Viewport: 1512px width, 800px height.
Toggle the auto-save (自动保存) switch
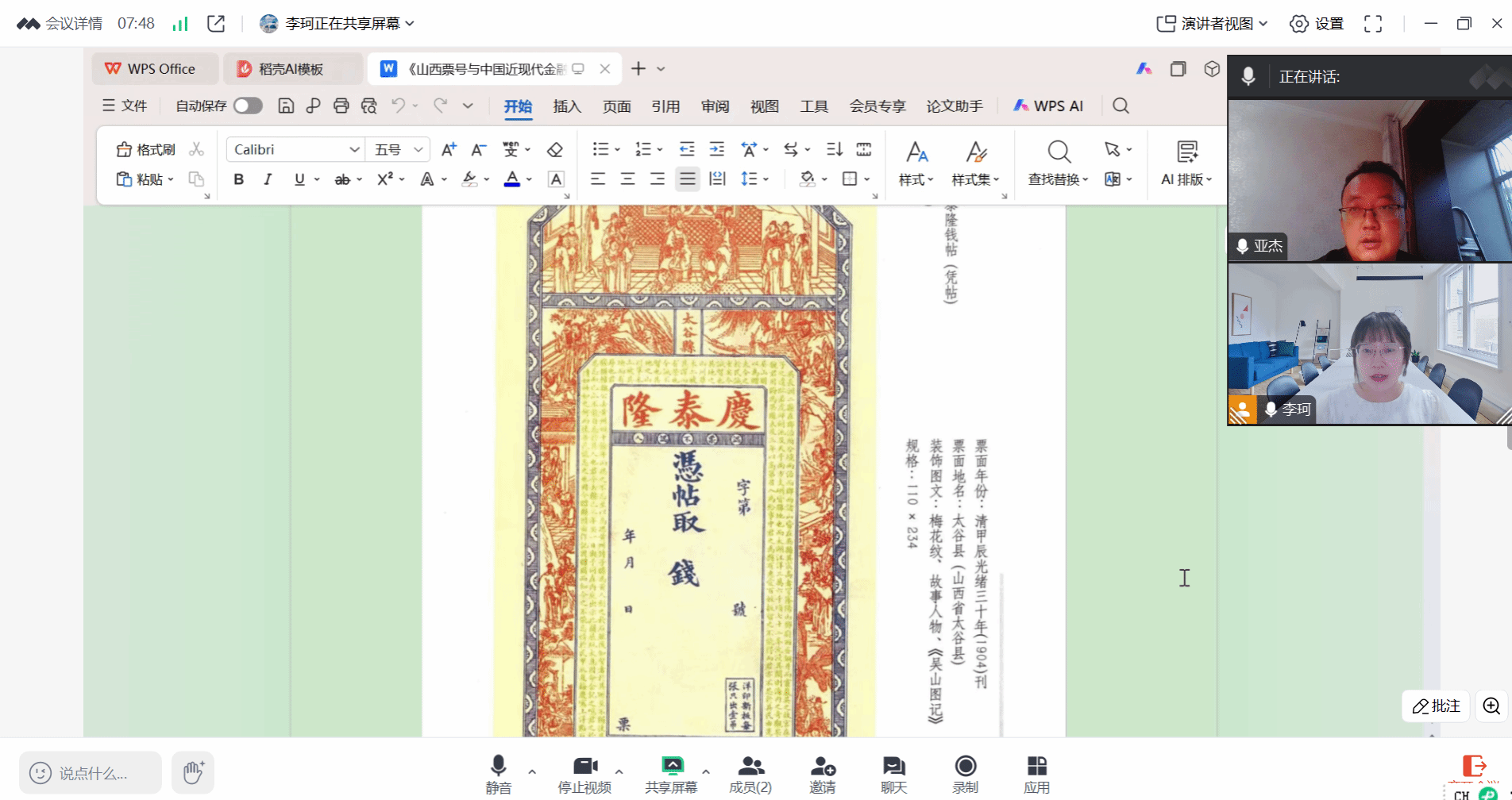tap(248, 106)
